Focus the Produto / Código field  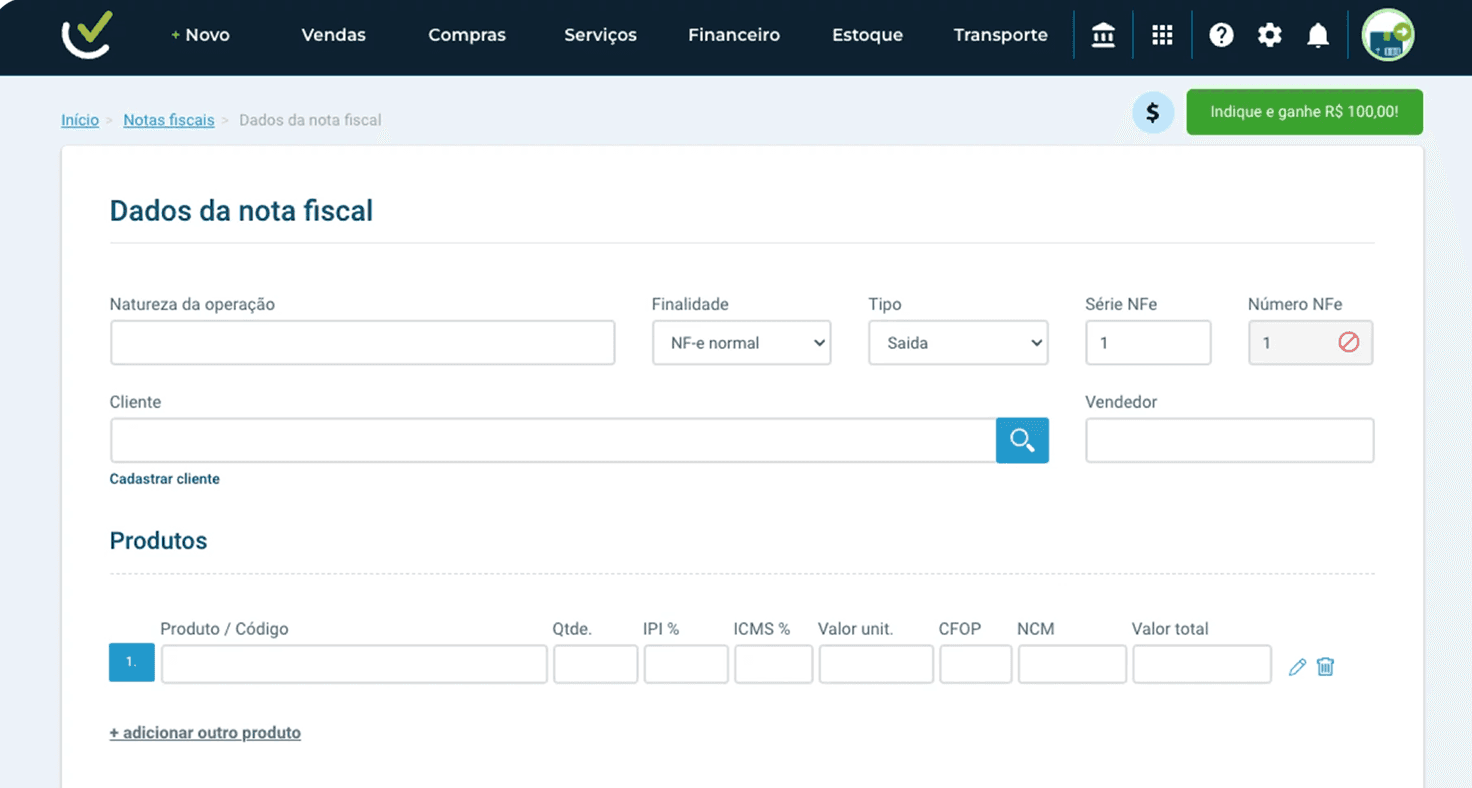(x=354, y=664)
